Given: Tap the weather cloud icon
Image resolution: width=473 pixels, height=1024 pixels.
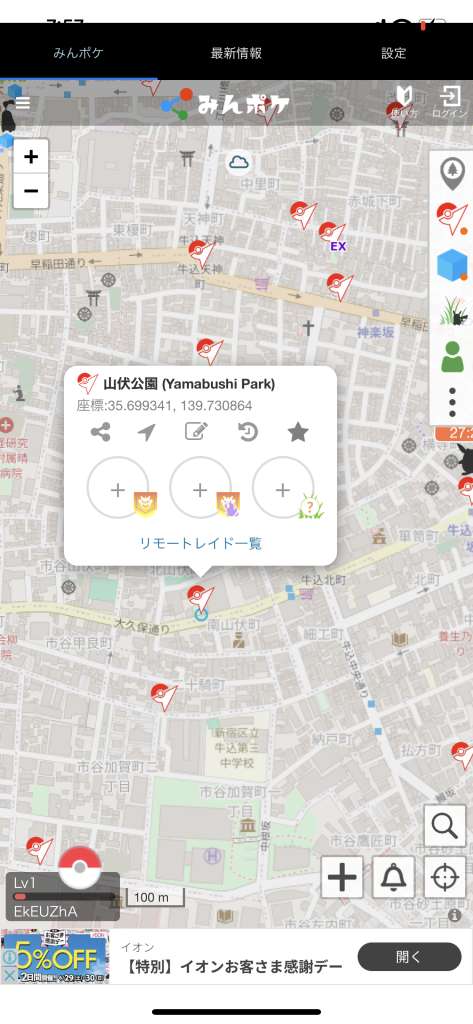Looking at the screenshot, I should click(239, 162).
